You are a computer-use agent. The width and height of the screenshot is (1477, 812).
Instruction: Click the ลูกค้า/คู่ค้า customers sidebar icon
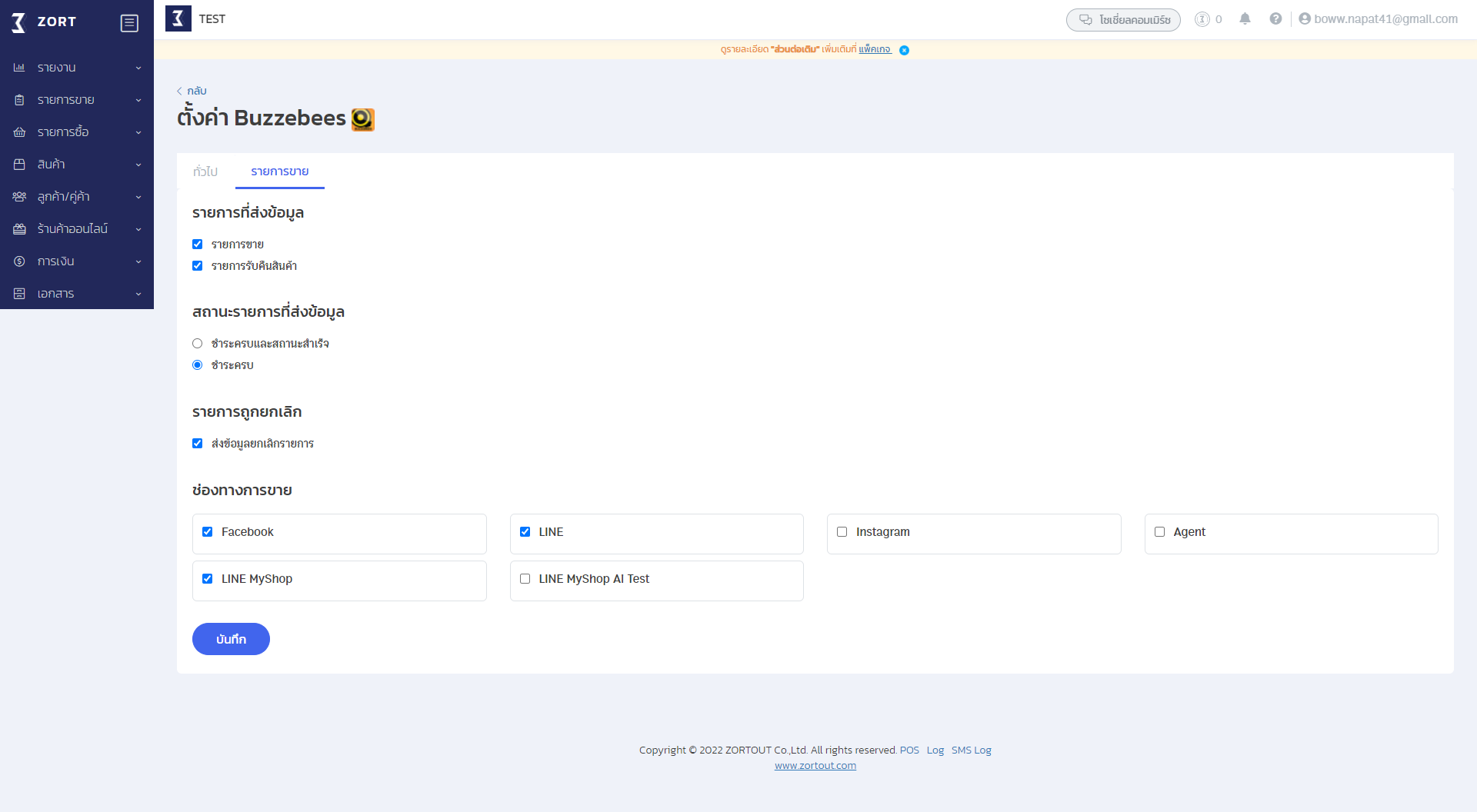point(19,196)
